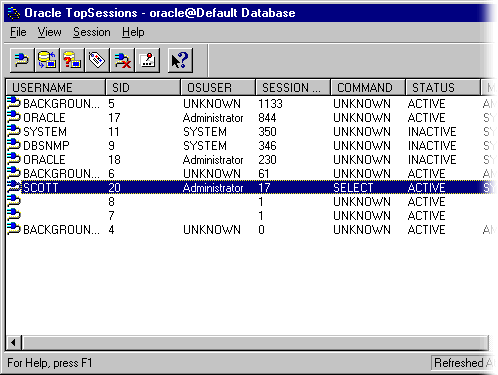This screenshot has width=498, height=375.
Task: Click the session icon for SID 4
Action: click(x=14, y=229)
